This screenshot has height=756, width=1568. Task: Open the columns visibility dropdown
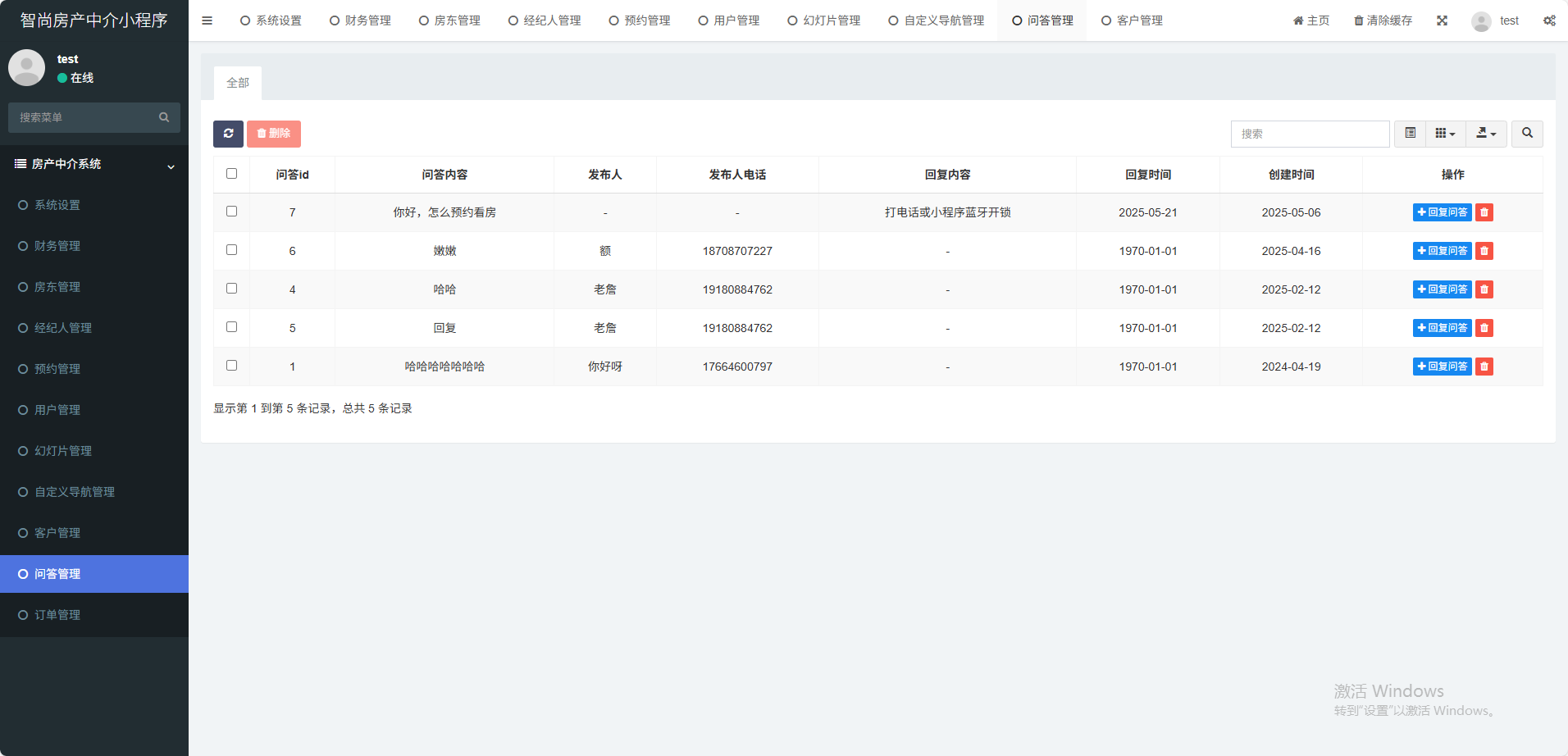pos(1445,134)
